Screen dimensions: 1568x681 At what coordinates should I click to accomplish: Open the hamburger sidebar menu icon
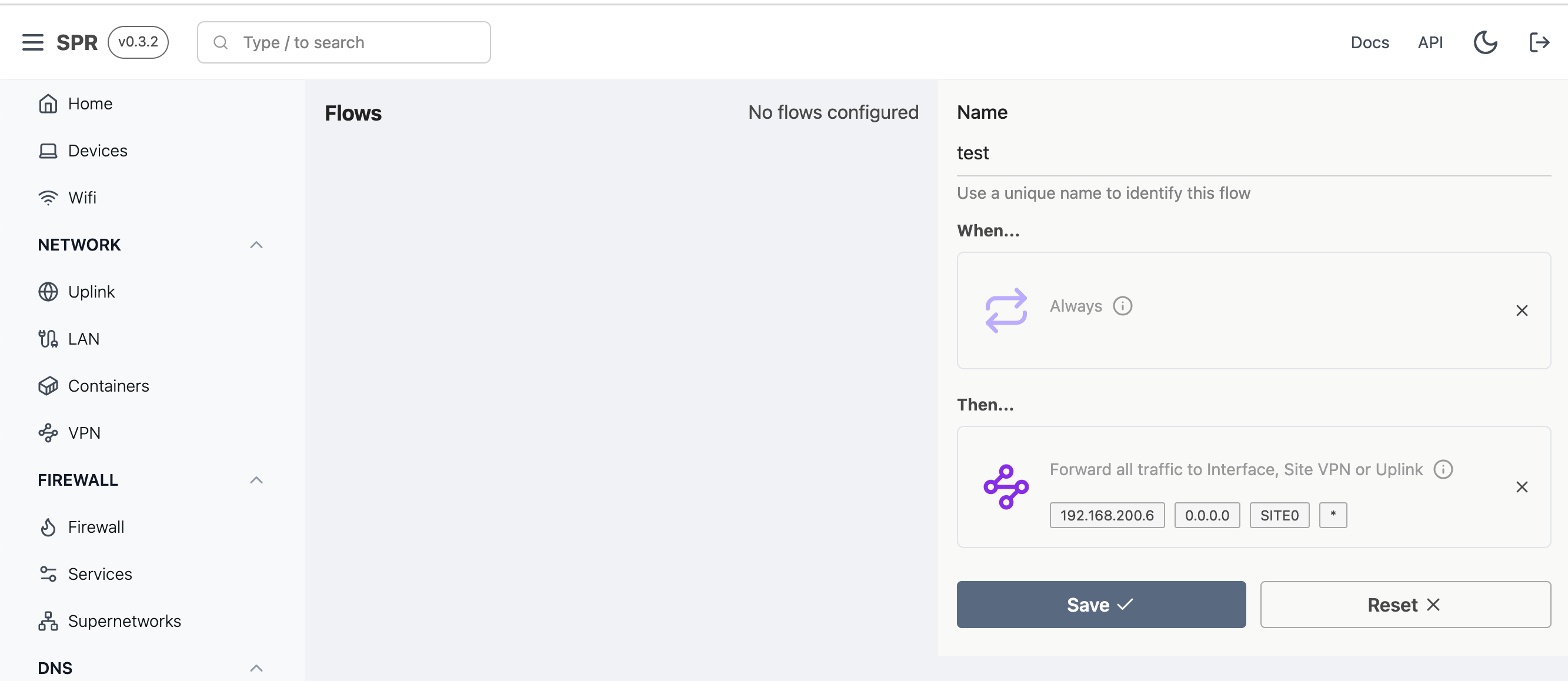pos(33,42)
